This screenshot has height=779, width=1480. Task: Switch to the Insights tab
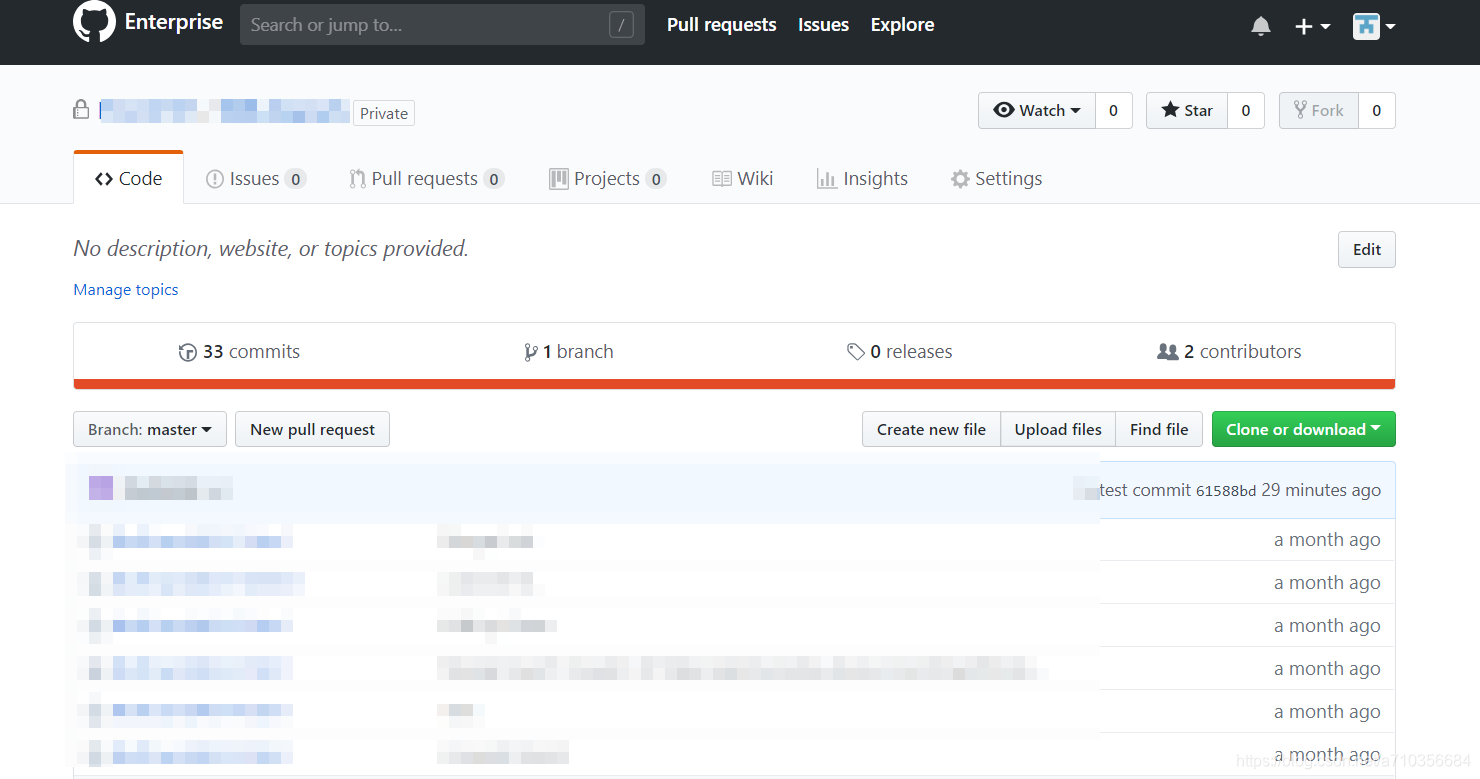[x=862, y=177]
